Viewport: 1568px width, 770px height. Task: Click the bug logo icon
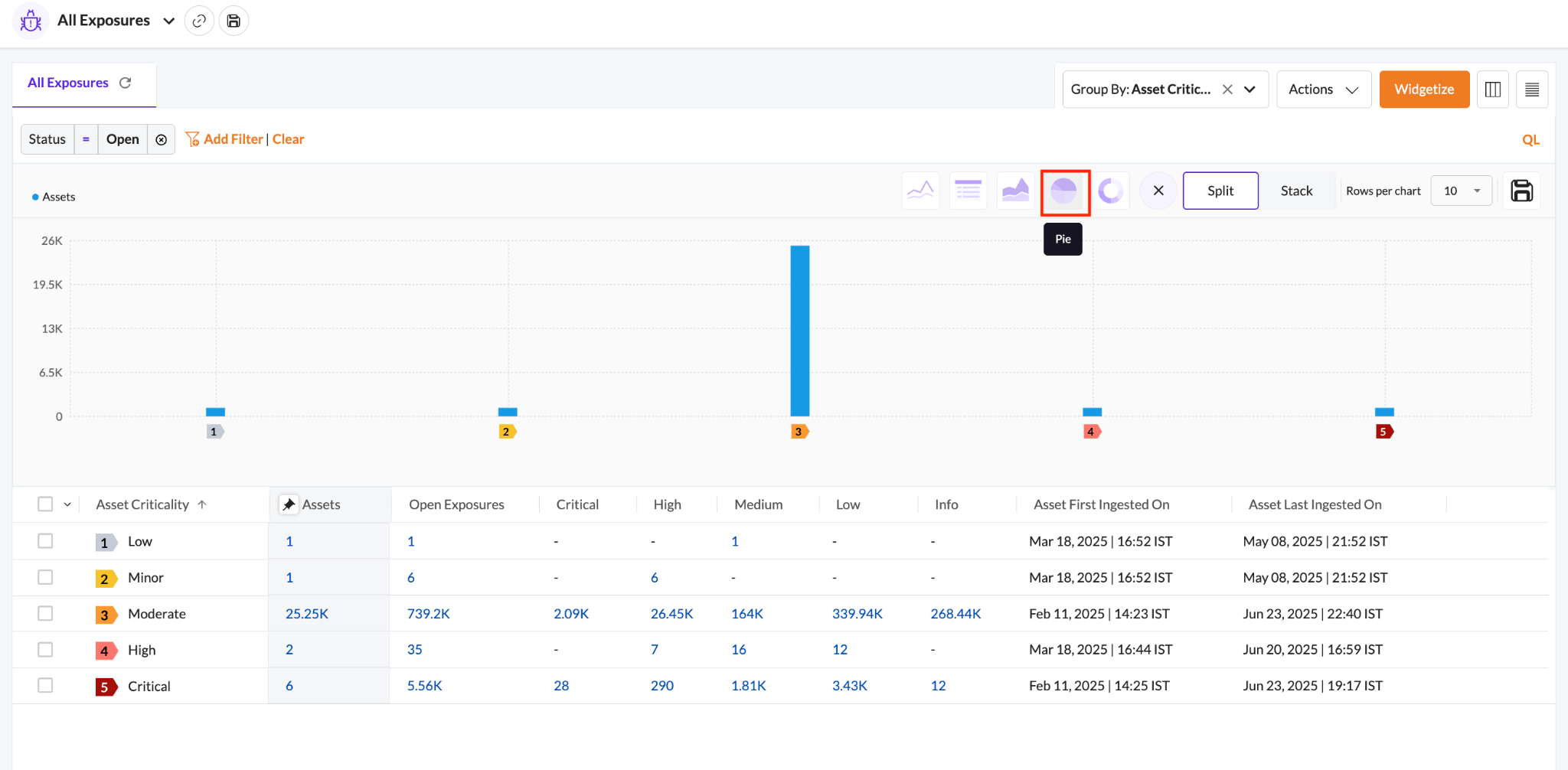point(31,21)
